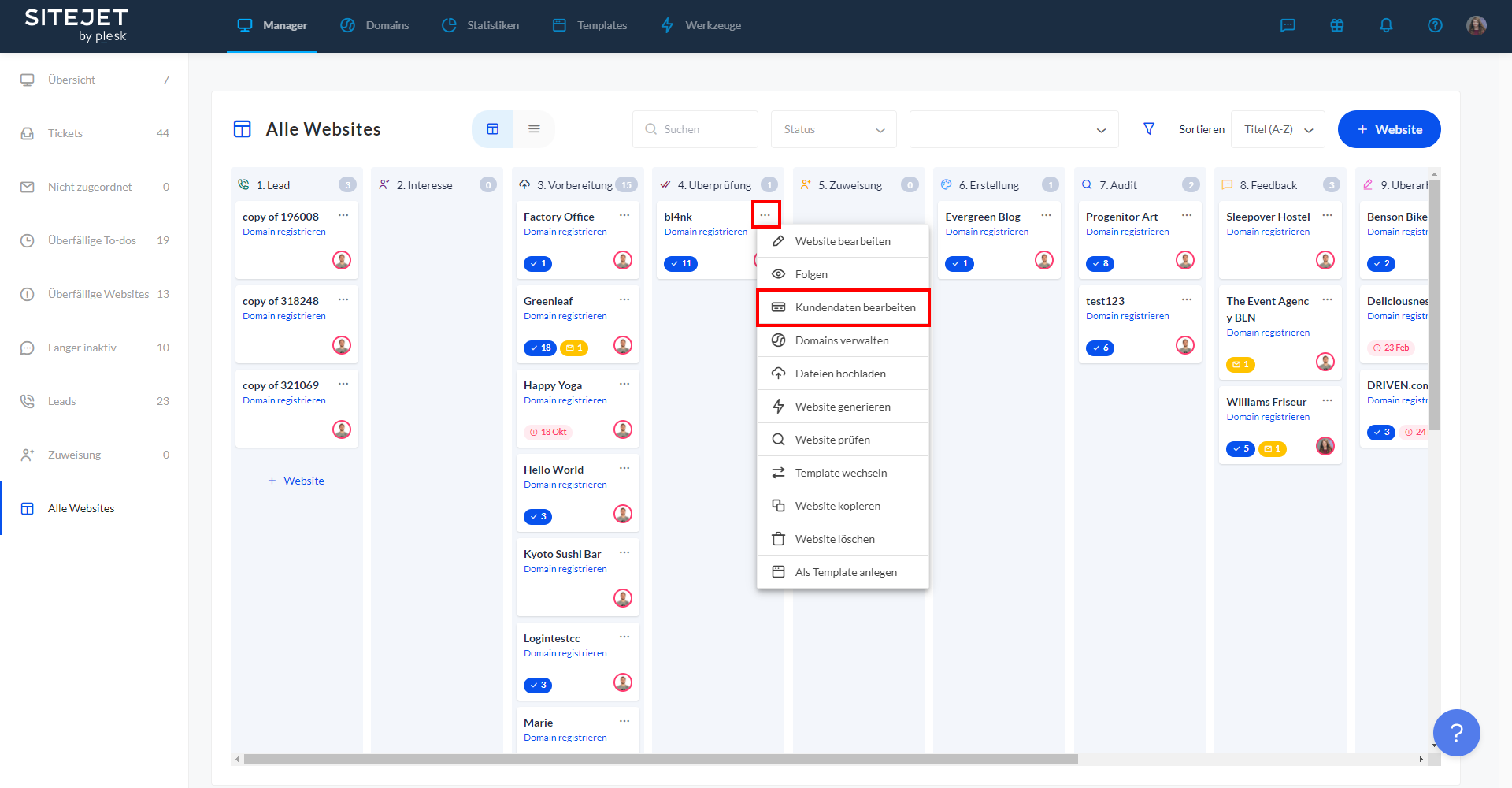Choose Website generieren from menu
Image resolution: width=1512 pixels, height=788 pixels.
point(843,407)
